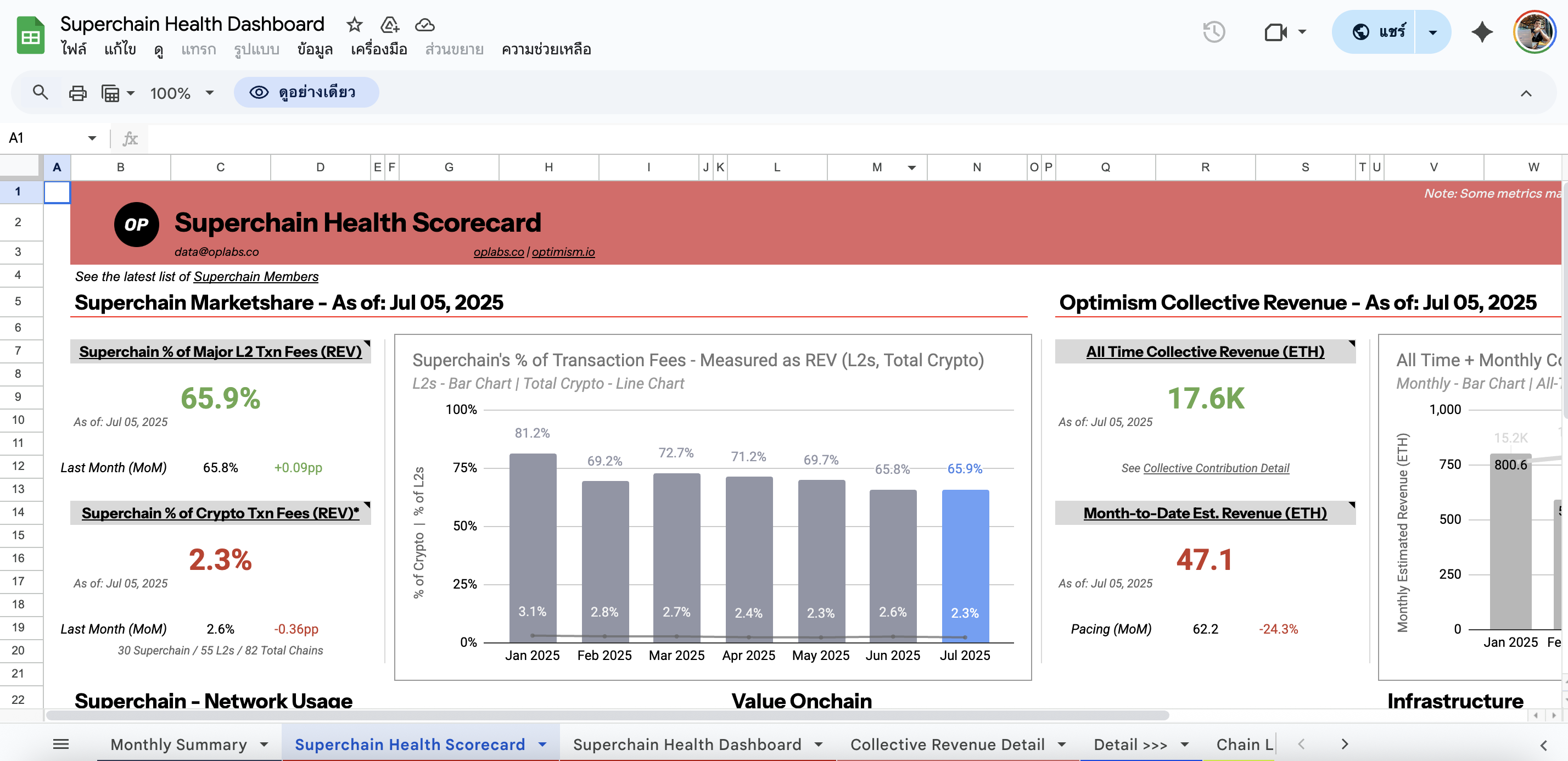Click the red 2.3% scorecard value

tap(220, 560)
